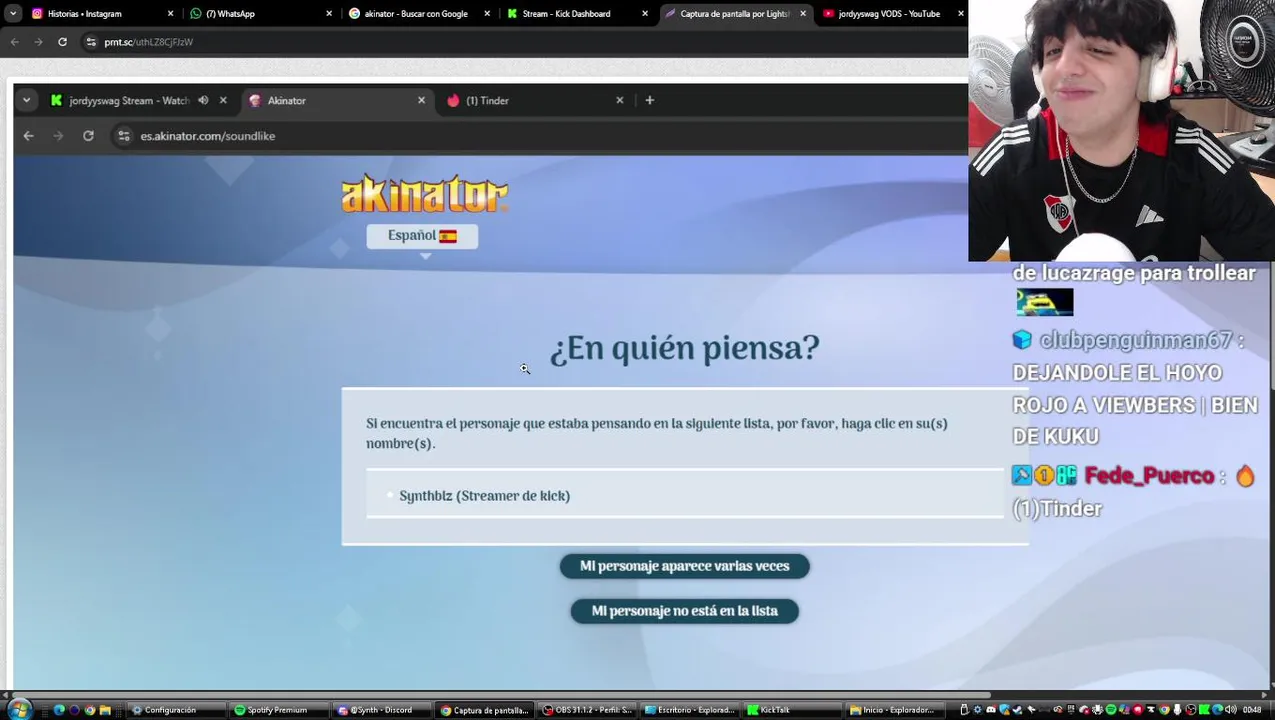The height and width of the screenshot is (720, 1275).
Task: Click the system clock showing 00:48
Action: (1252, 710)
